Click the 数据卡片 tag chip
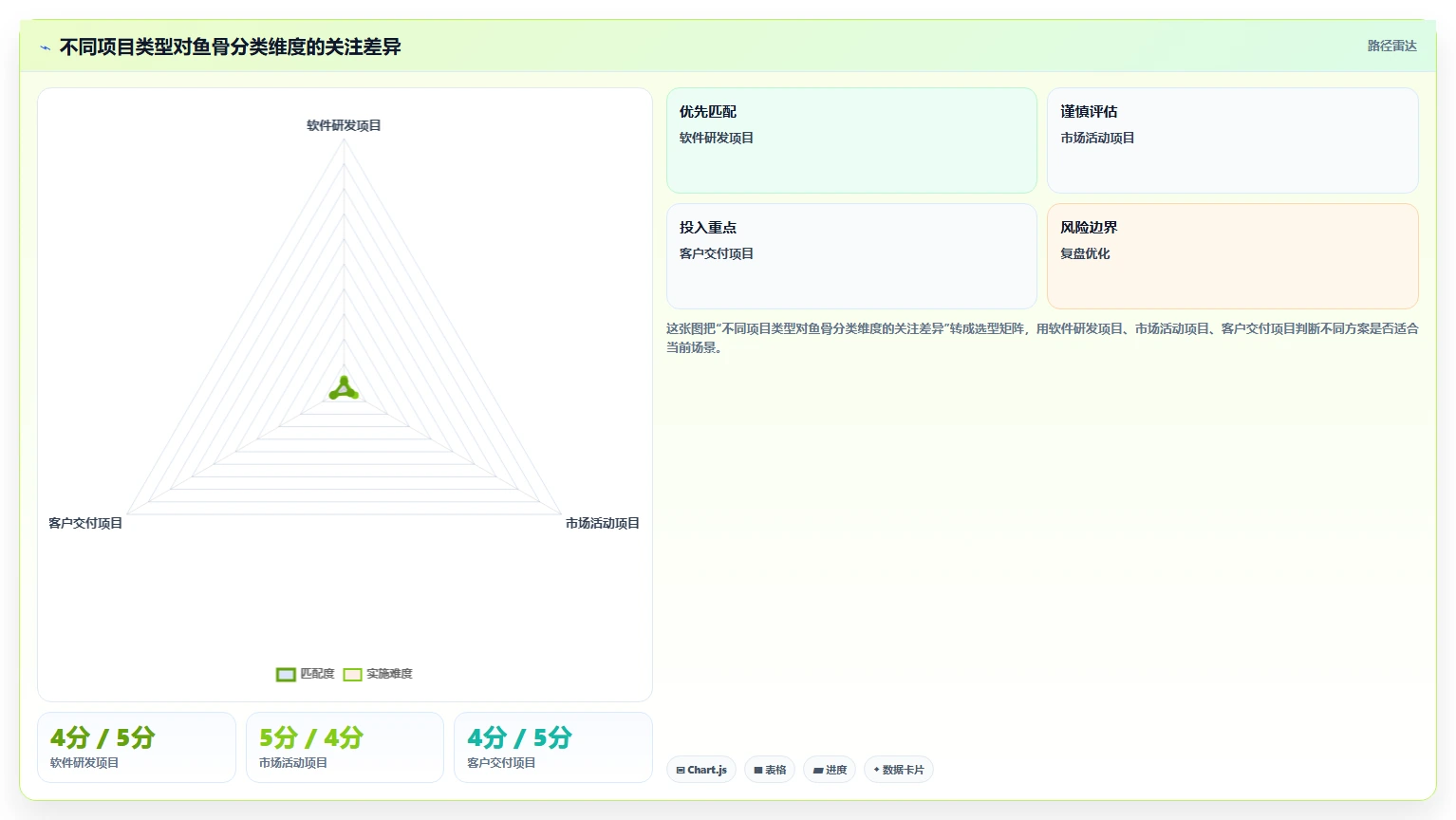Viewport: 1456px width, 820px height. (x=898, y=770)
